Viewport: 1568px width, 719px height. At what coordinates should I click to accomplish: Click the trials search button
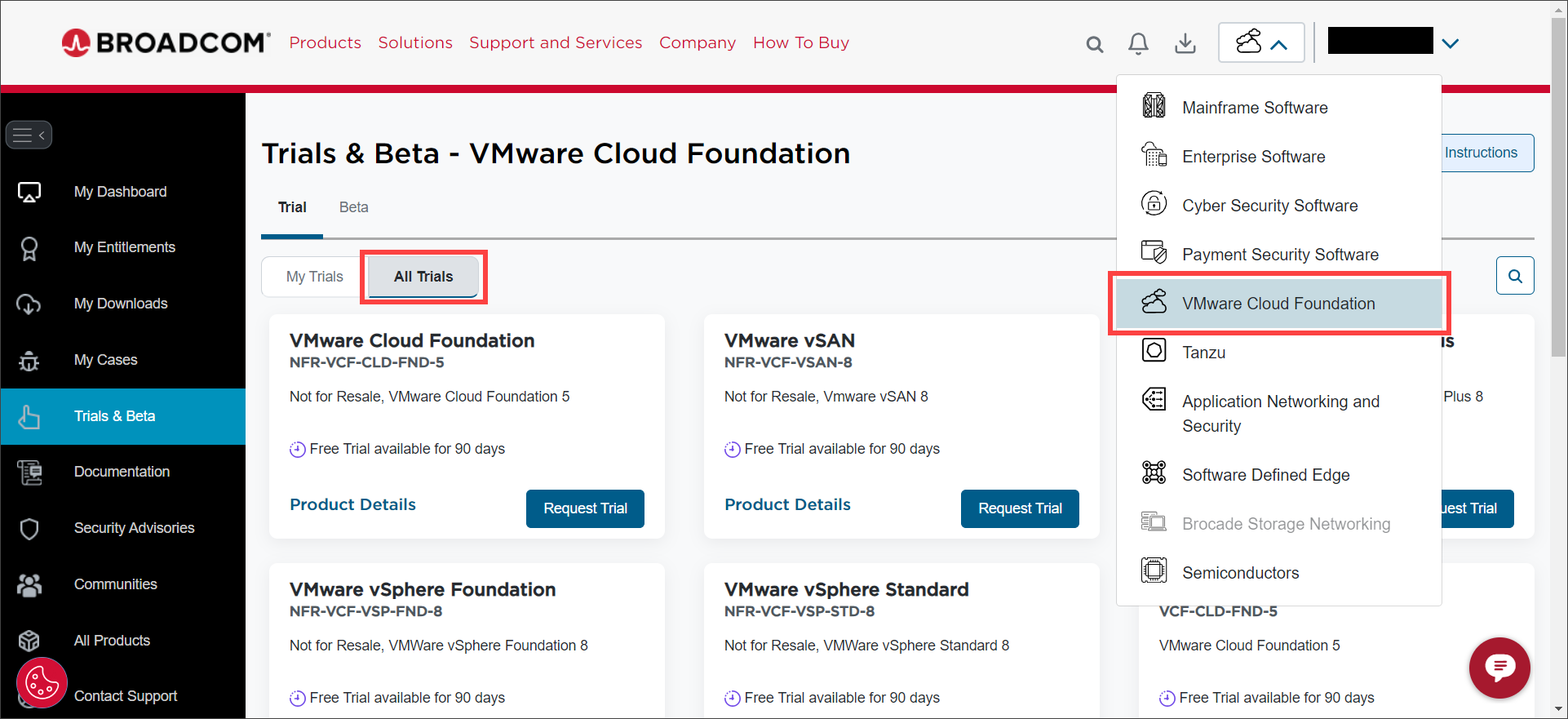tap(1515, 276)
